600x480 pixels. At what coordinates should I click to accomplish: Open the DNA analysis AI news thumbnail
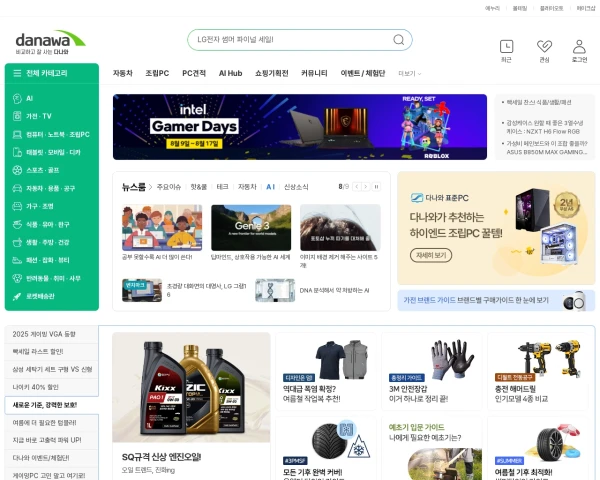point(275,291)
